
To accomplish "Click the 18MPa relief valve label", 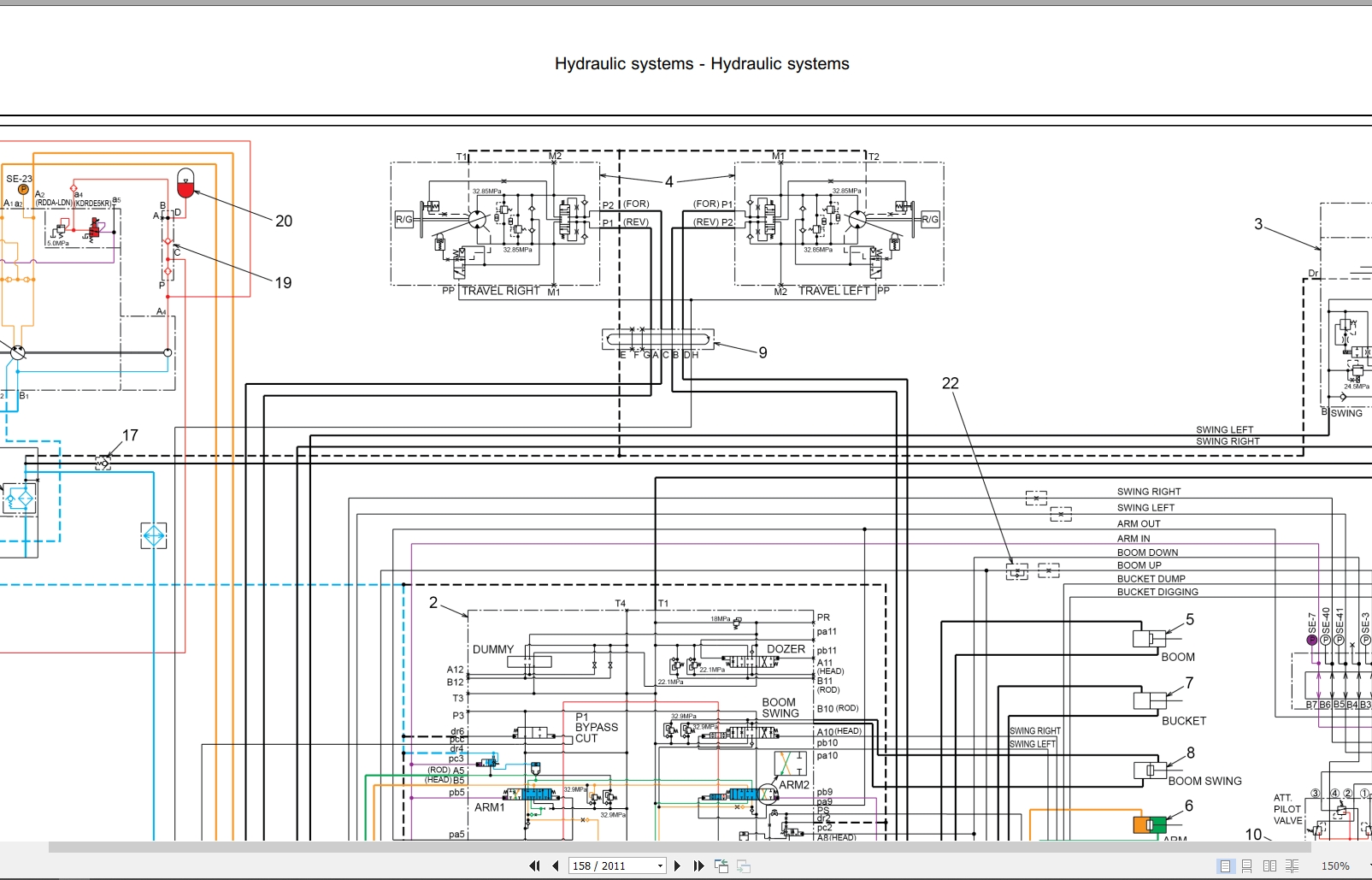I will 720,618.
